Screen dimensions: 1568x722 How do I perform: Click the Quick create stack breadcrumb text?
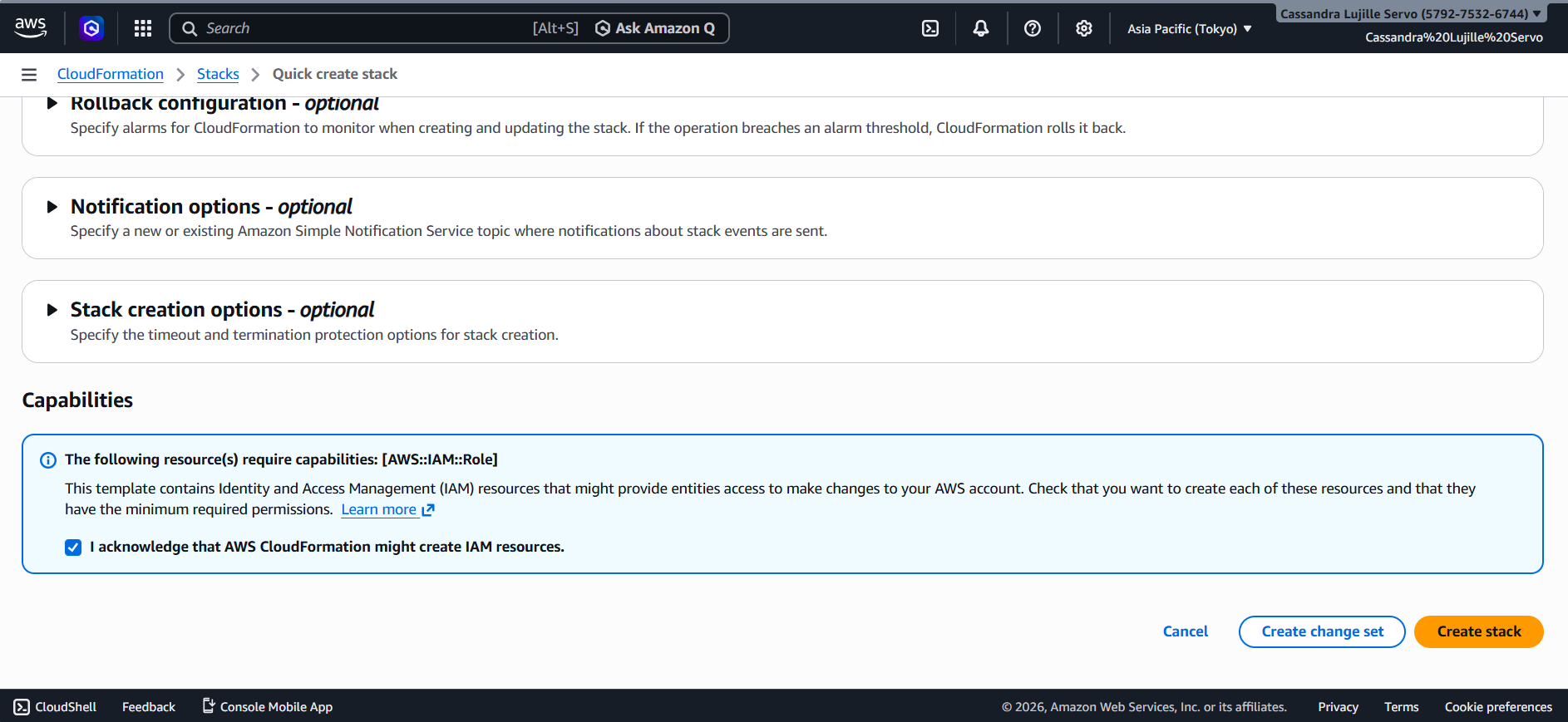pos(335,74)
